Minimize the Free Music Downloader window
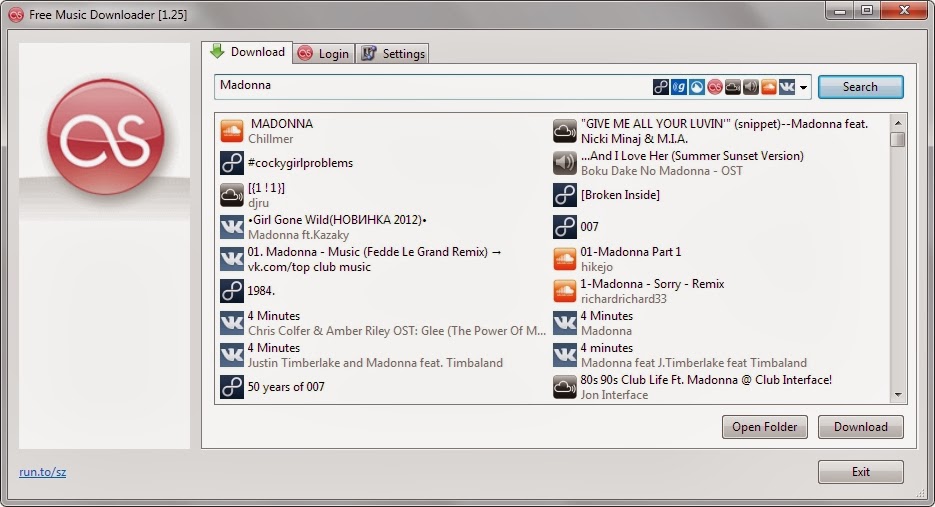The image size is (935, 507). 840,11
